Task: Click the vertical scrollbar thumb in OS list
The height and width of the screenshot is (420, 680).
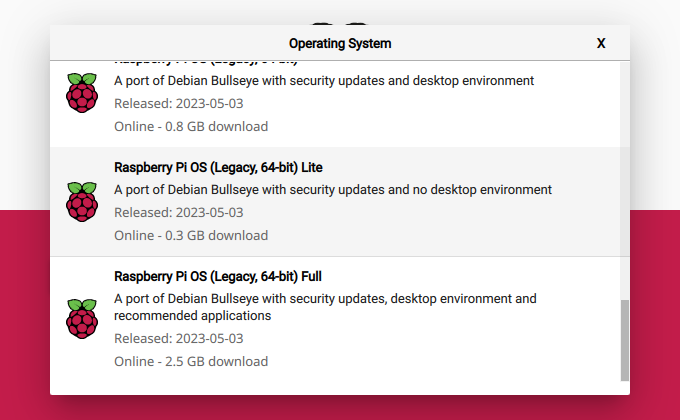Action: click(x=624, y=340)
